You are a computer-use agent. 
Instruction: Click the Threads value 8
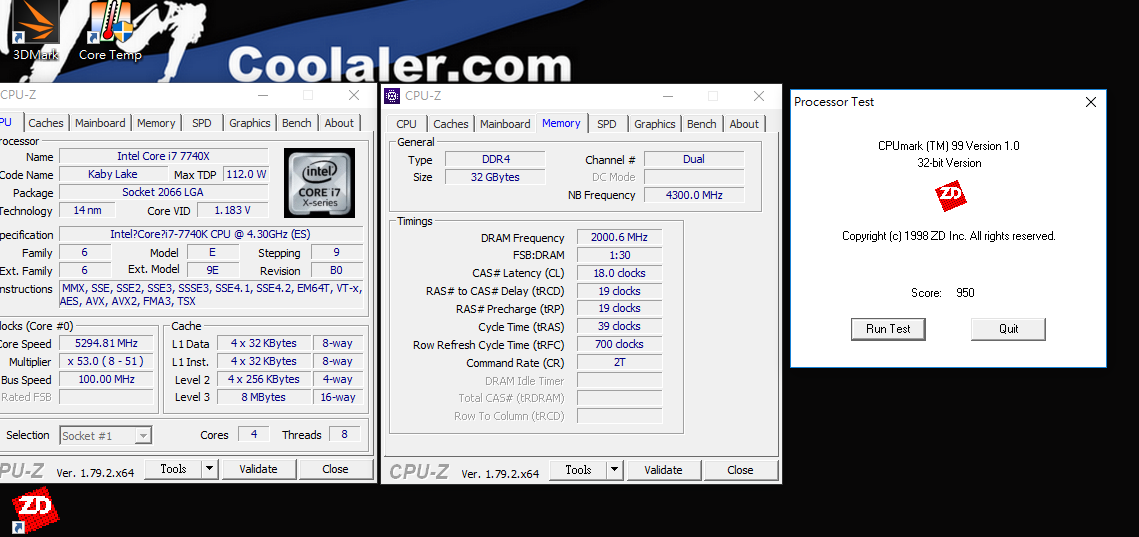(344, 435)
